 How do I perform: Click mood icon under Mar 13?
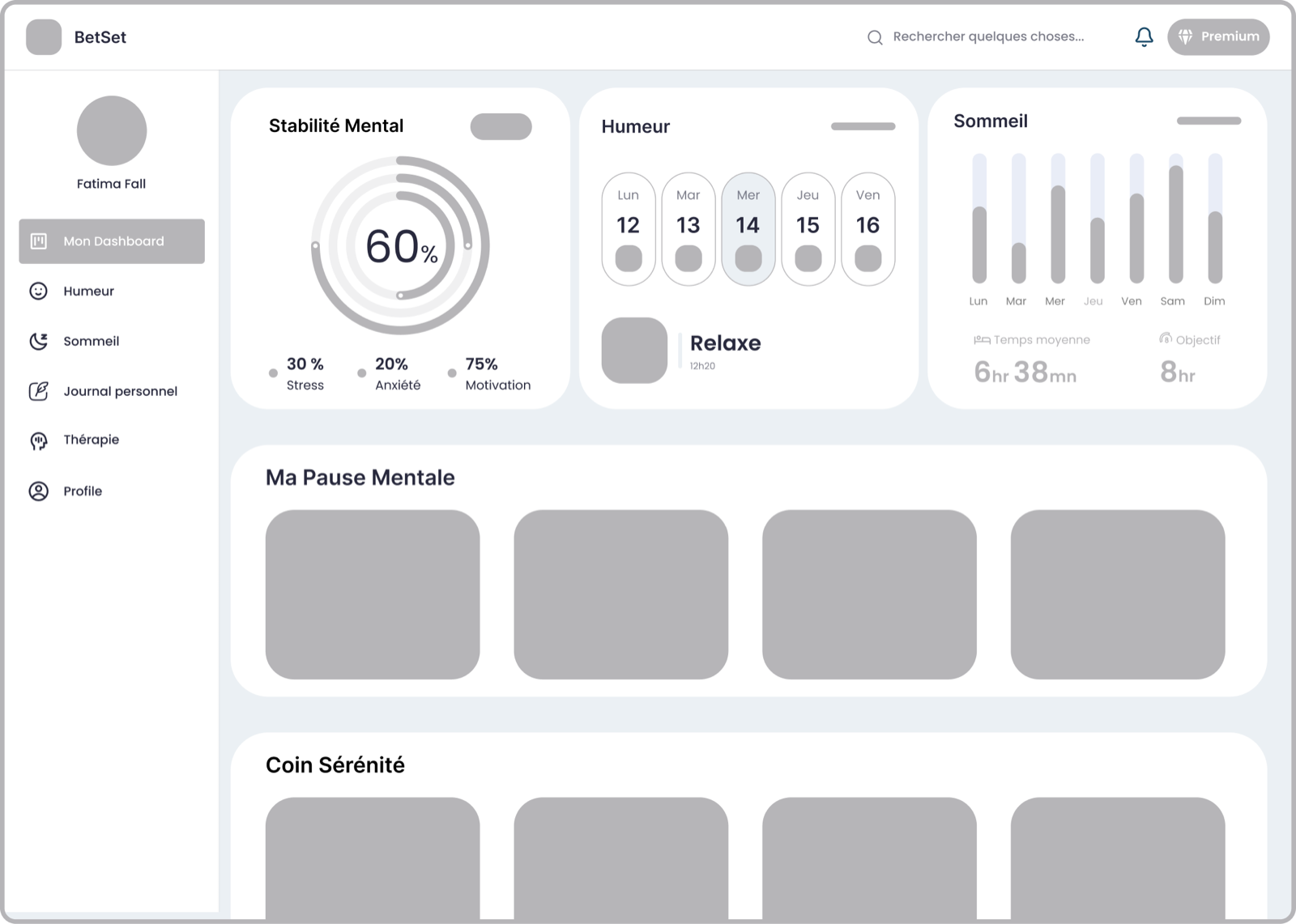click(688, 258)
